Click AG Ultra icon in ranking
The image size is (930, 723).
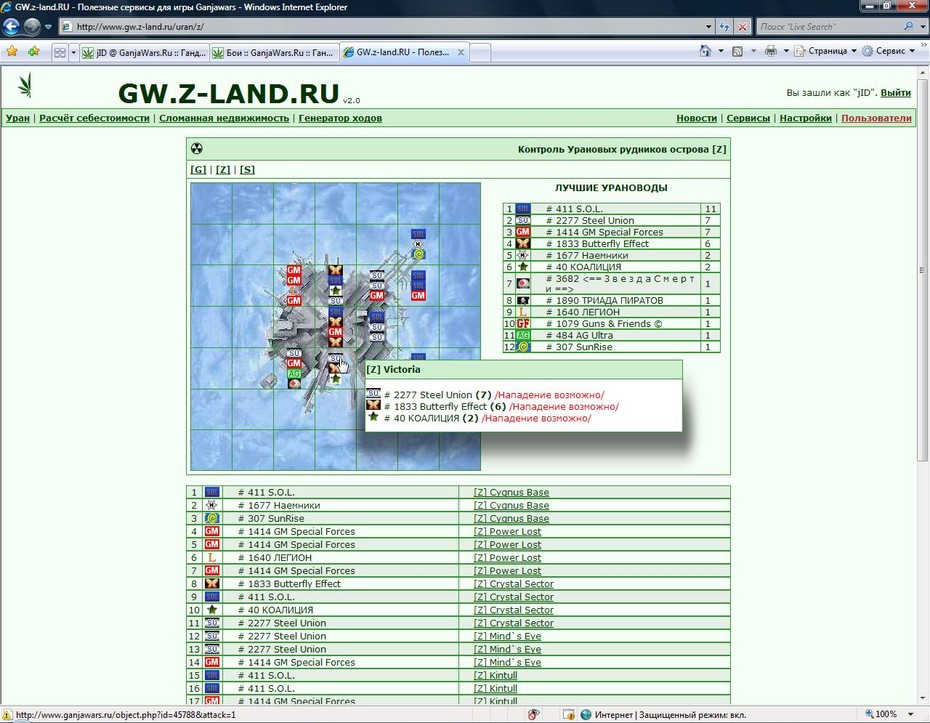(523, 335)
